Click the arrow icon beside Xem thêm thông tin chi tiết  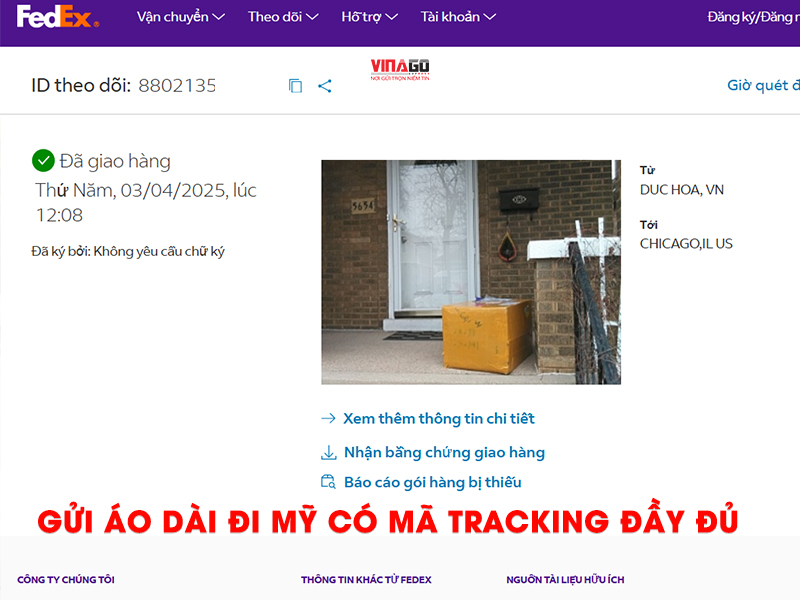click(x=328, y=418)
